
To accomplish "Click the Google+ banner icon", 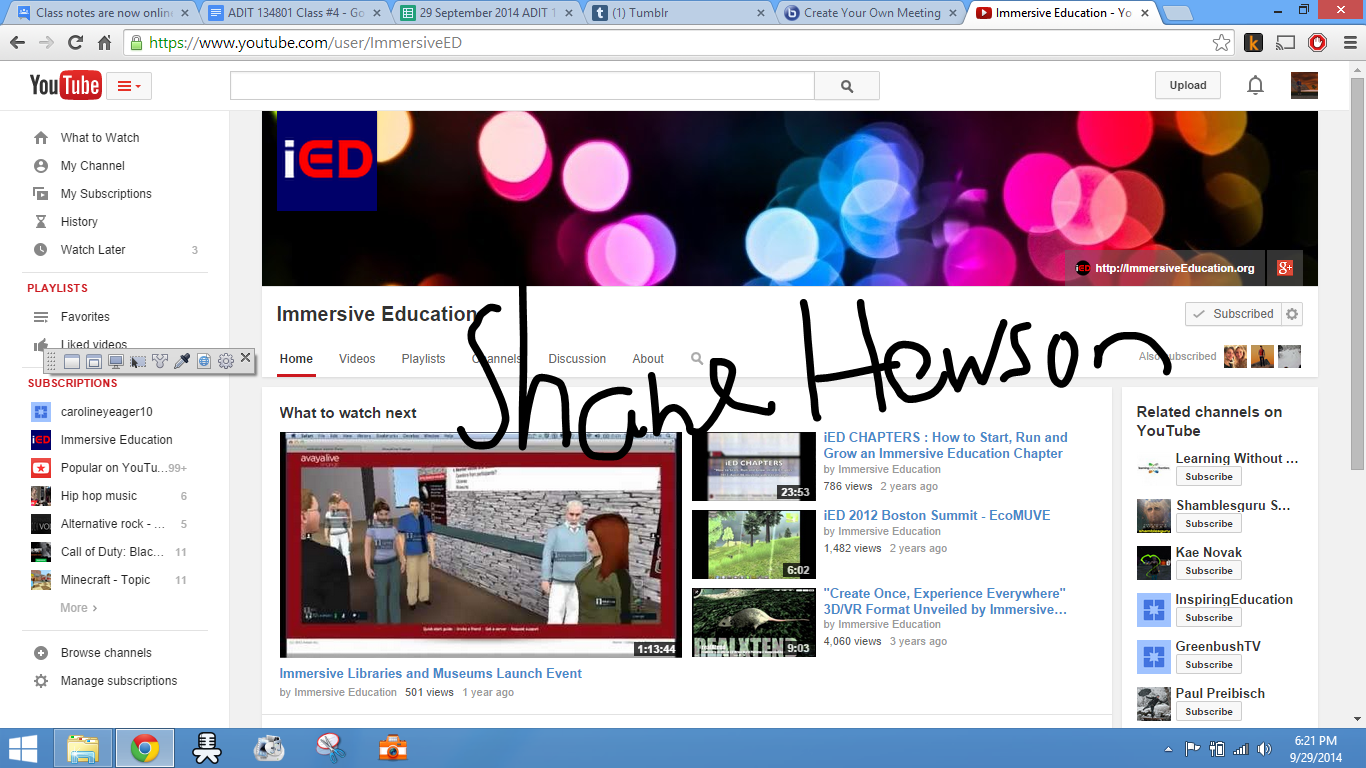I will pos(1285,268).
